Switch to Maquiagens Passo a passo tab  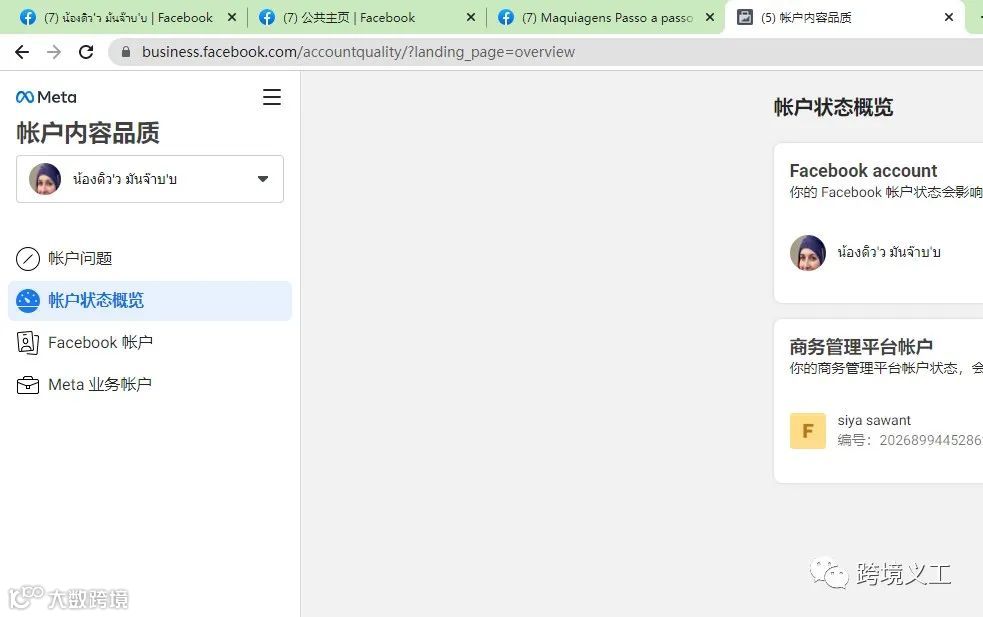(606, 18)
